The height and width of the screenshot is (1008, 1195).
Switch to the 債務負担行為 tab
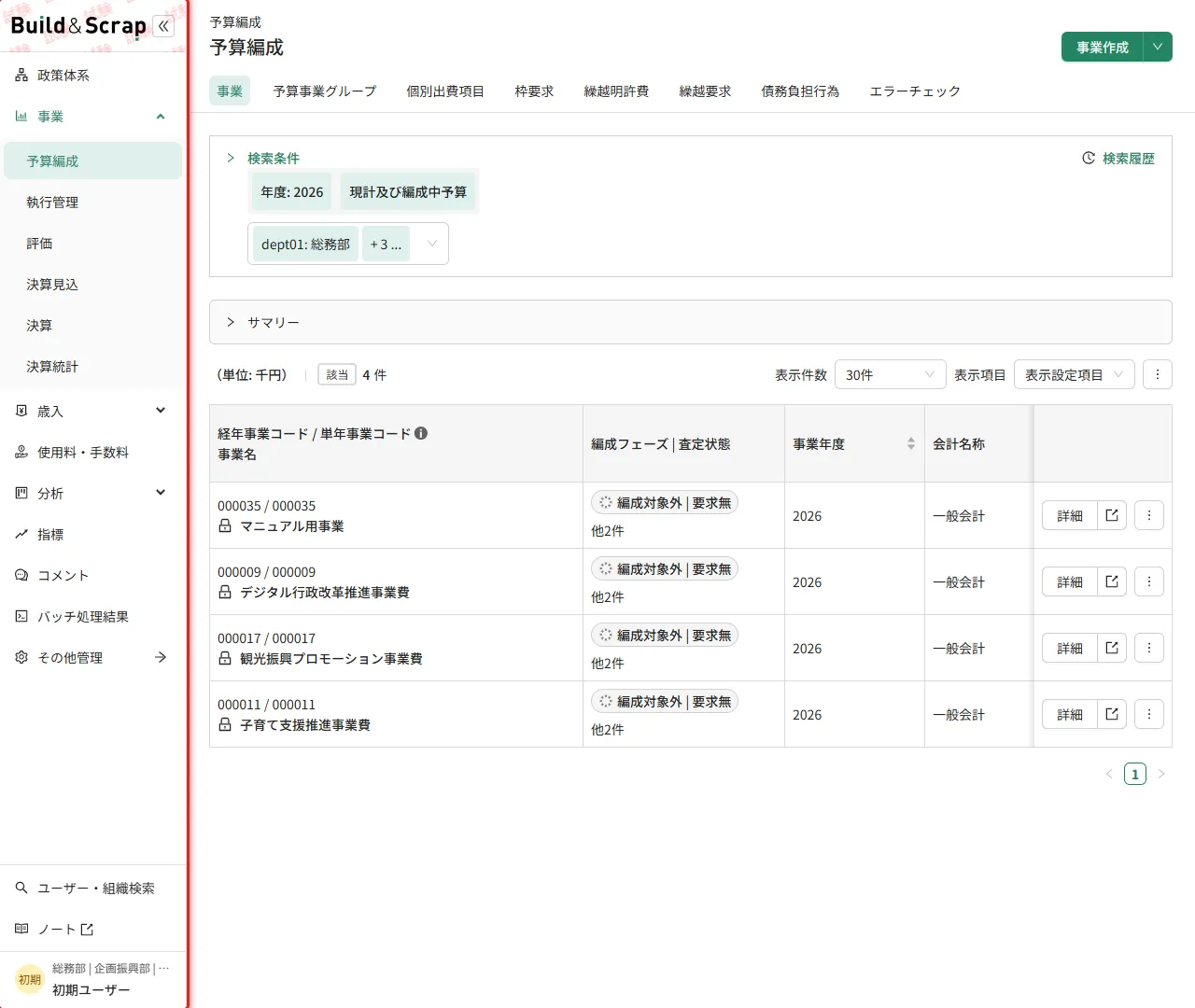click(800, 91)
